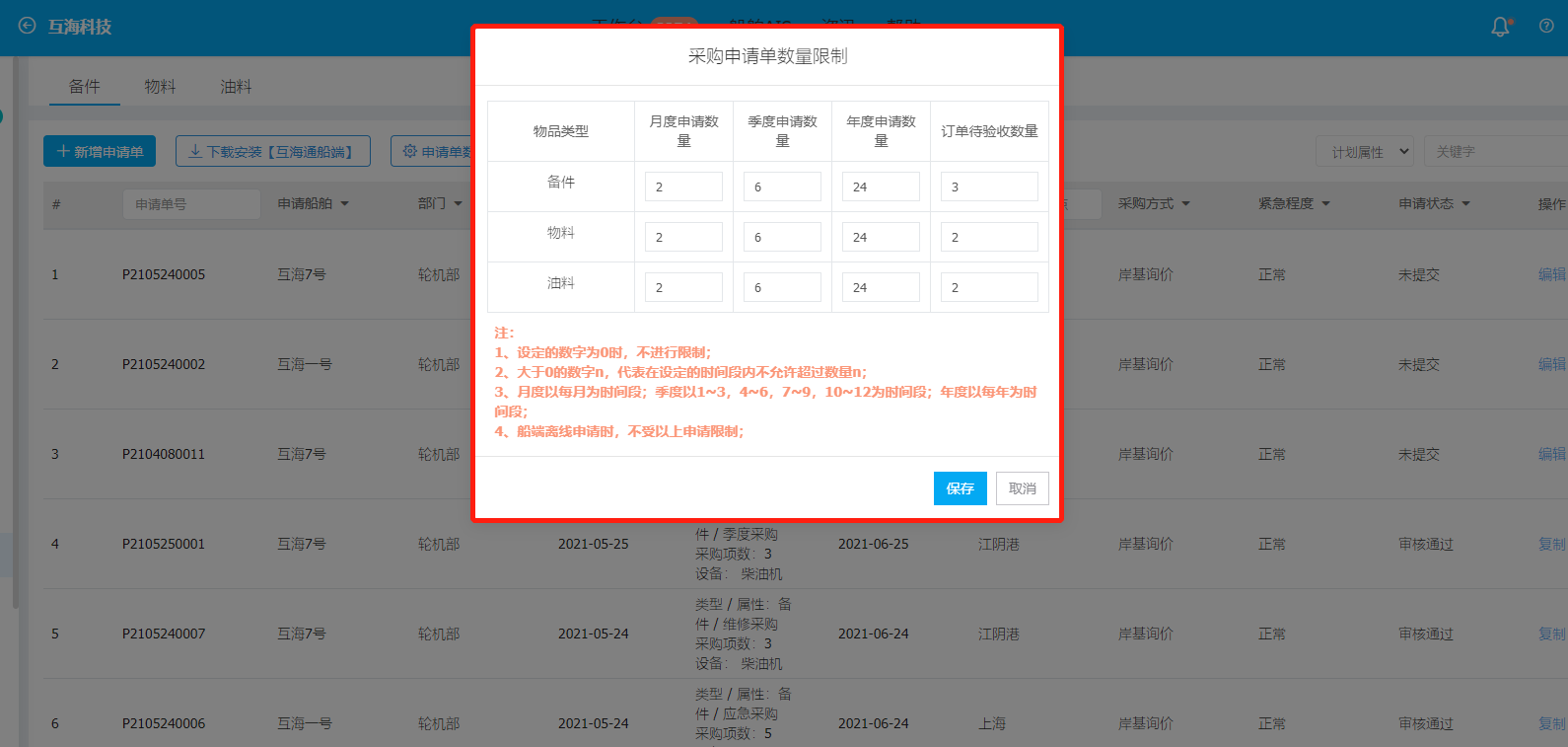The width and height of the screenshot is (1568, 747).
Task: Click 复制 link for P2105250001
Action: (x=1552, y=544)
